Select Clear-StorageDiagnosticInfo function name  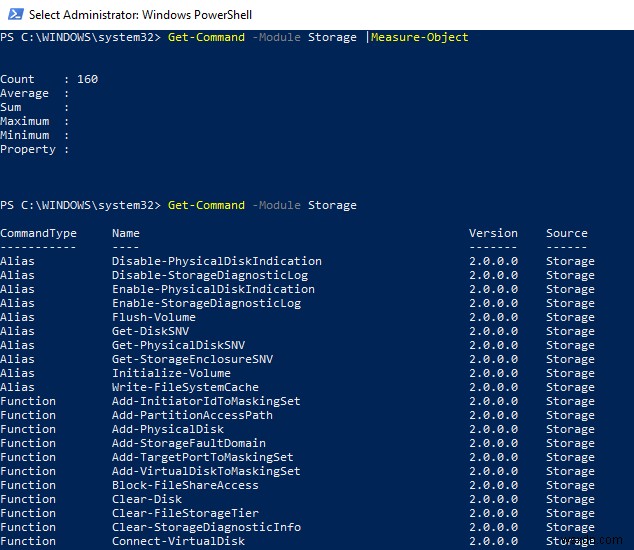(x=206, y=527)
